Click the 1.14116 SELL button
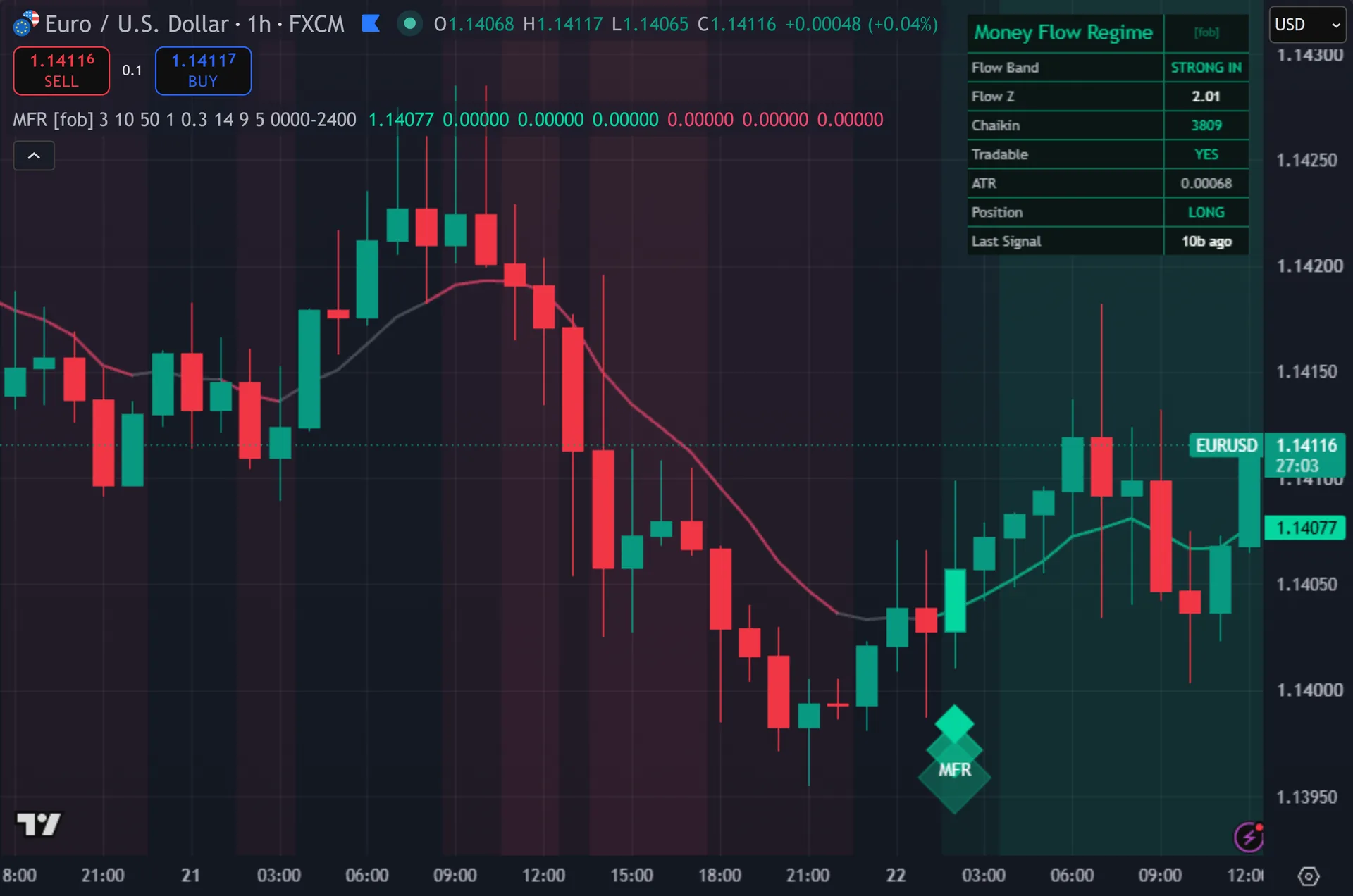 tap(62, 70)
